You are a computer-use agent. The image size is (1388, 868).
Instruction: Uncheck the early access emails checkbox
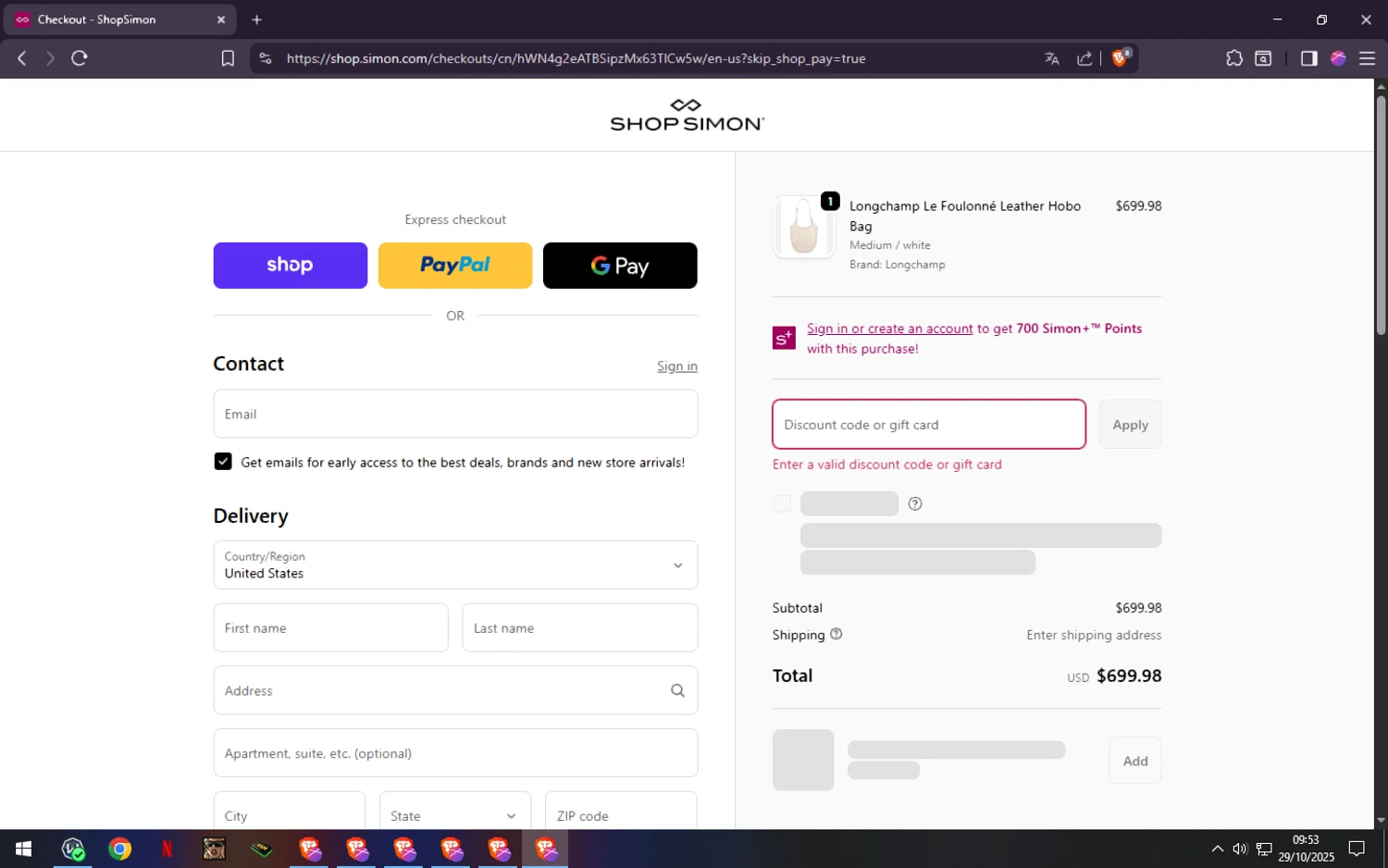click(x=223, y=461)
